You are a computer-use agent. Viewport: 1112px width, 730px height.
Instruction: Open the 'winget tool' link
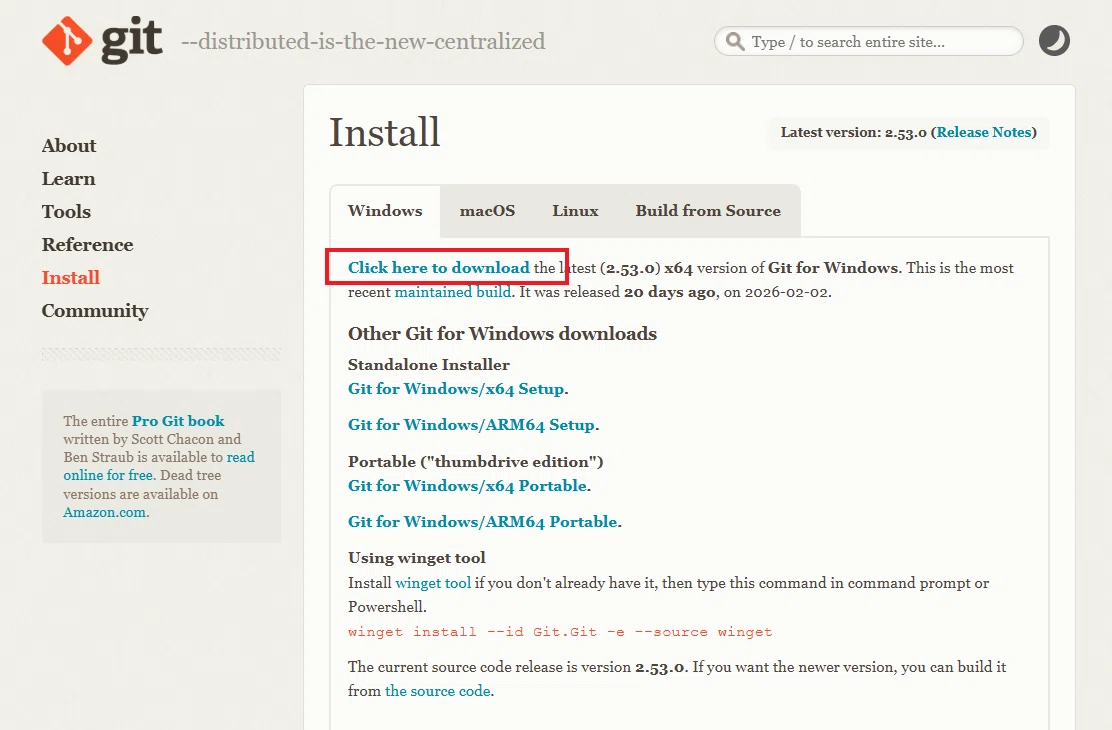[x=433, y=583]
